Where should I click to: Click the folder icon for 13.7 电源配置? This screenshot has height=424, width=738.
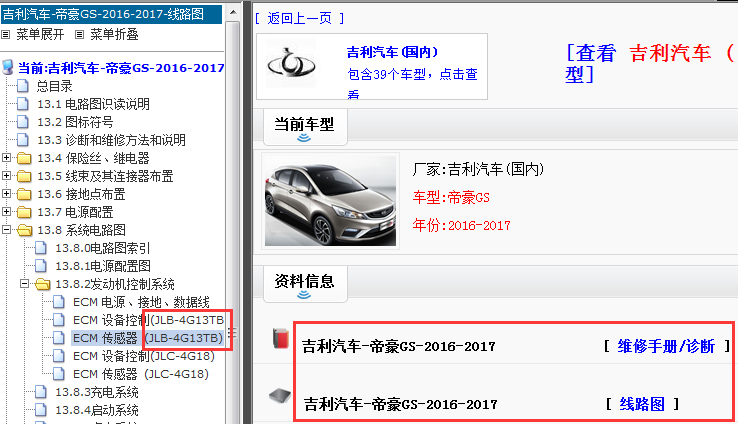point(24,212)
